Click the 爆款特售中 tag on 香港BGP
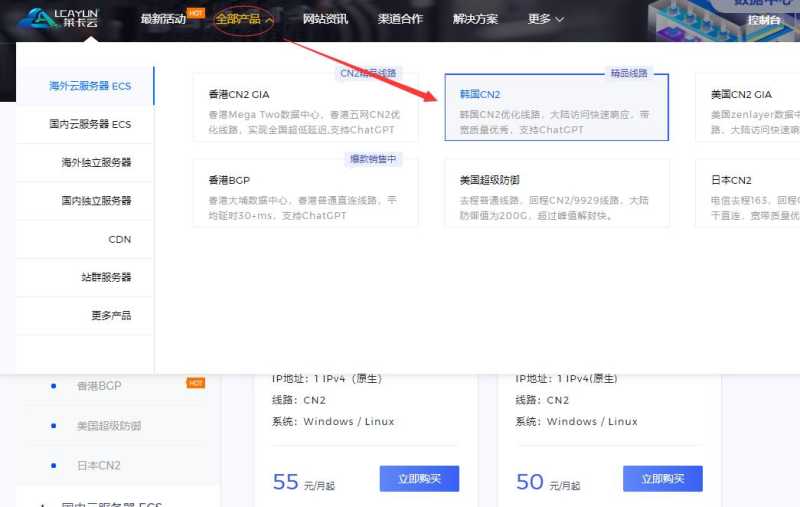The image size is (800, 507). pos(373,159)
